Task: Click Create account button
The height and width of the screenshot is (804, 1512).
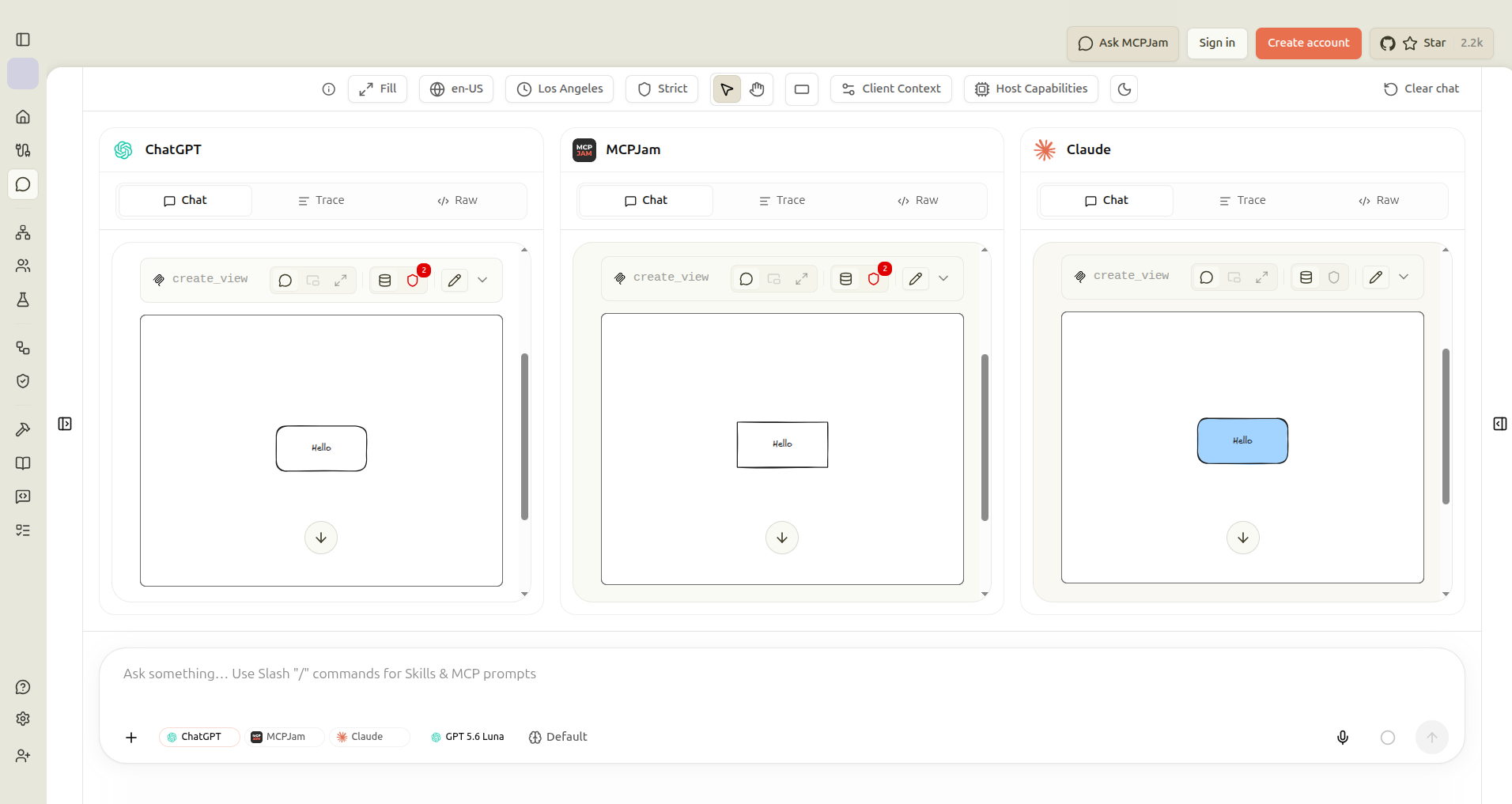Action: pos(1309,43)
